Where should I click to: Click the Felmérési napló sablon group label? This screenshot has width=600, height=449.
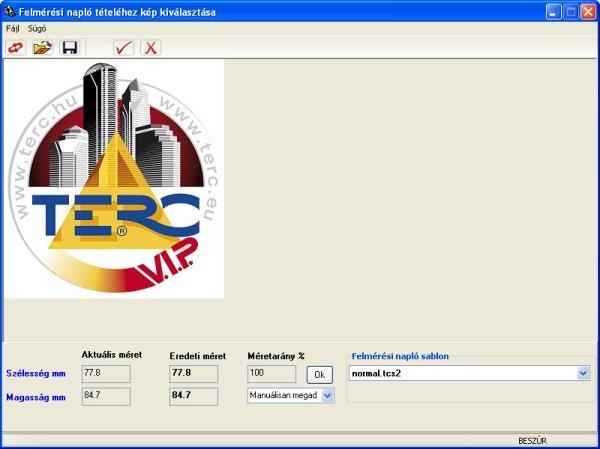point(400,356)
